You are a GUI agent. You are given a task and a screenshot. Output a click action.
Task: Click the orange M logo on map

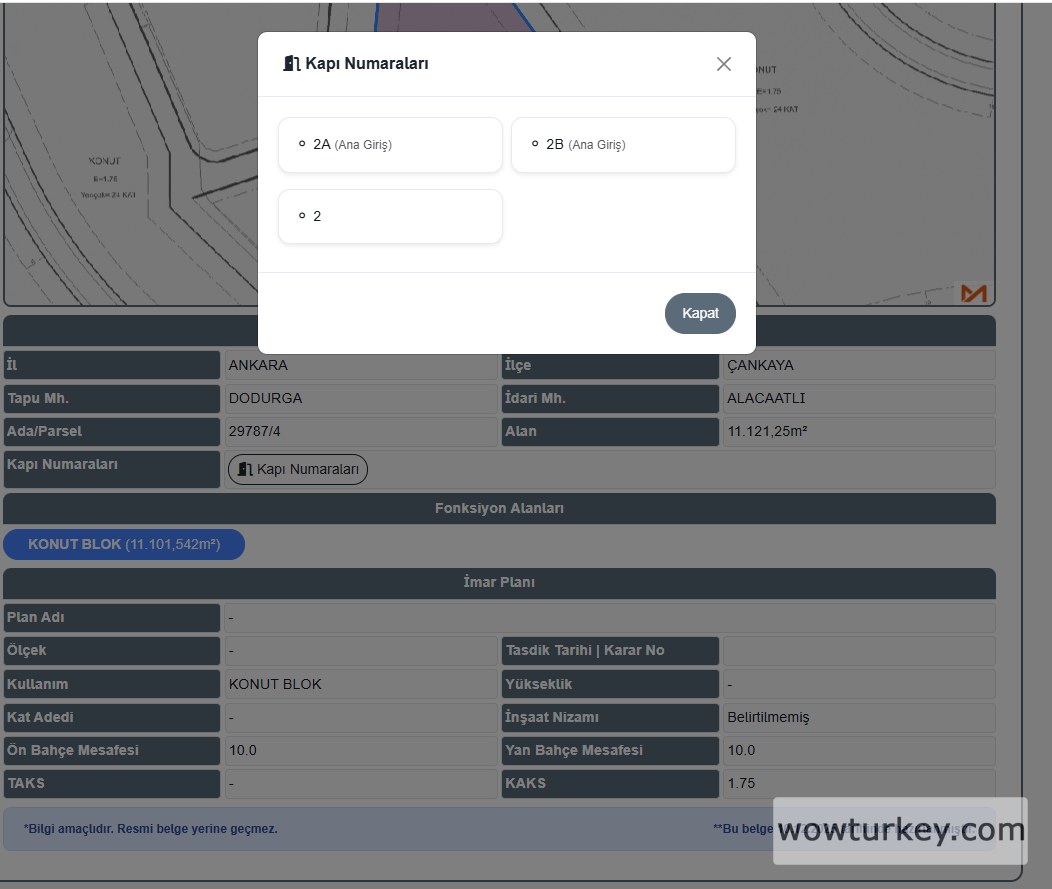pyautogui.click(x=973, y=293)
